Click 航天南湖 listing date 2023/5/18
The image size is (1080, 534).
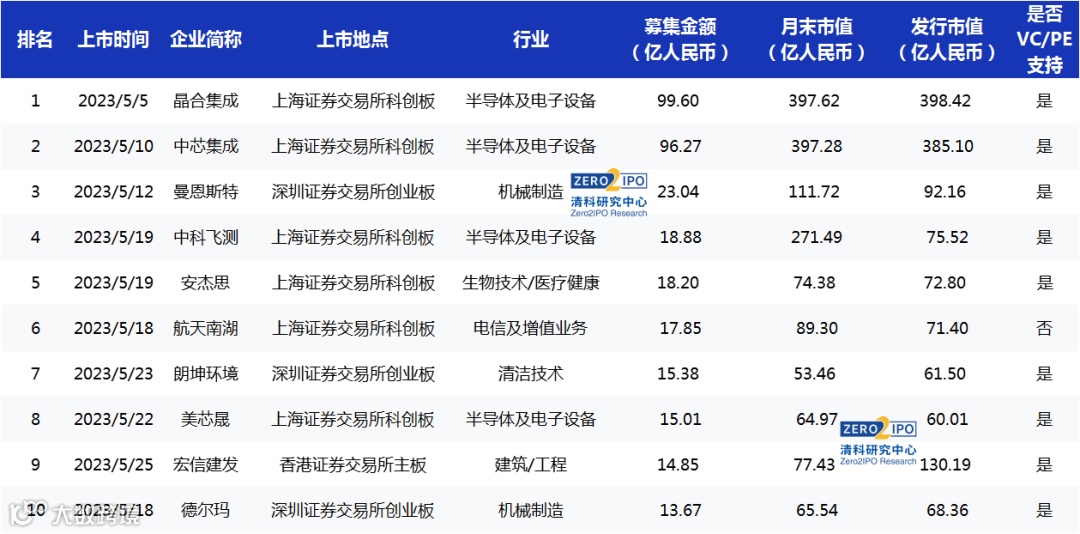pos(114,328)
